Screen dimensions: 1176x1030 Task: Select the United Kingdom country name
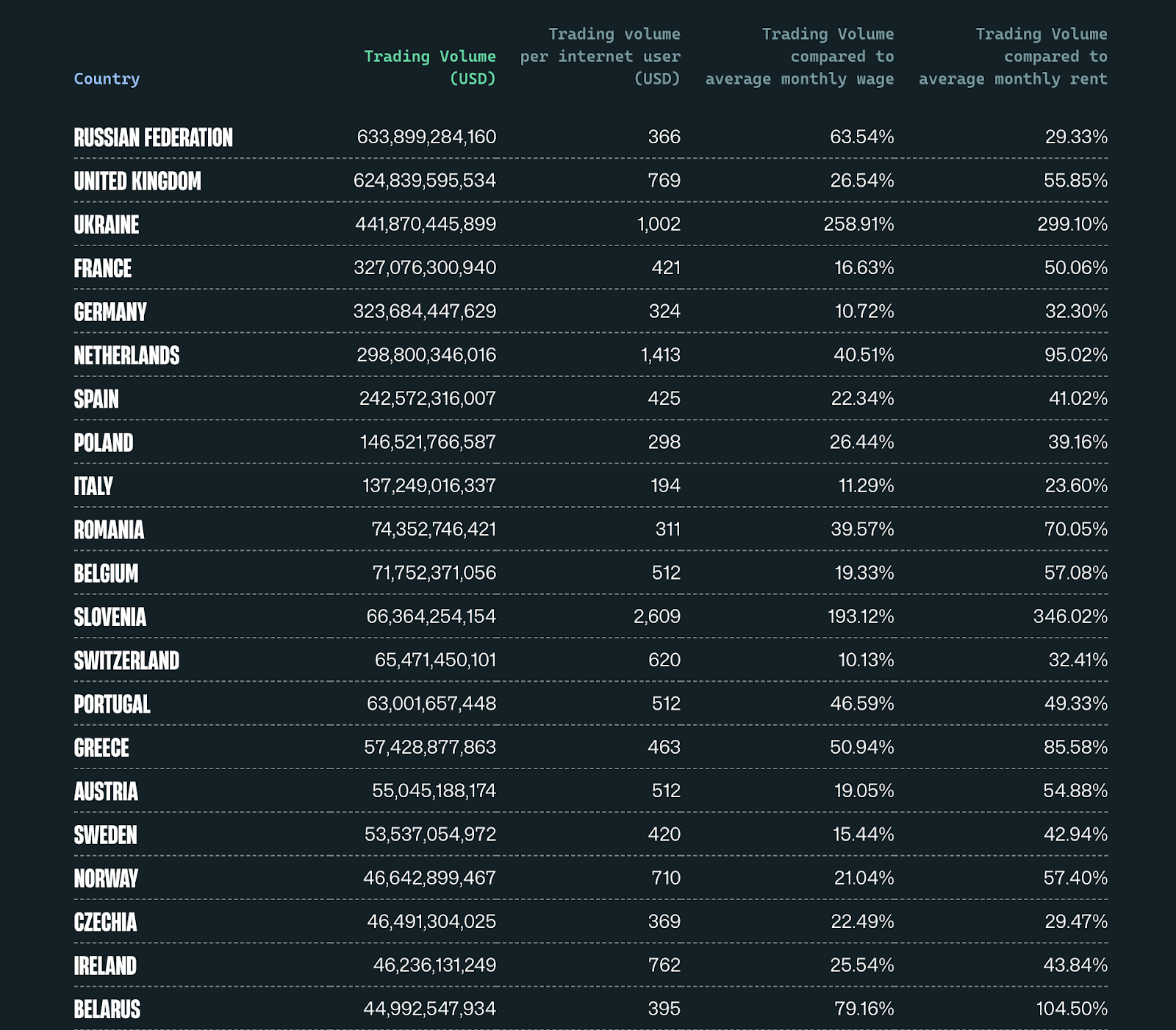(x=137, y=181)
